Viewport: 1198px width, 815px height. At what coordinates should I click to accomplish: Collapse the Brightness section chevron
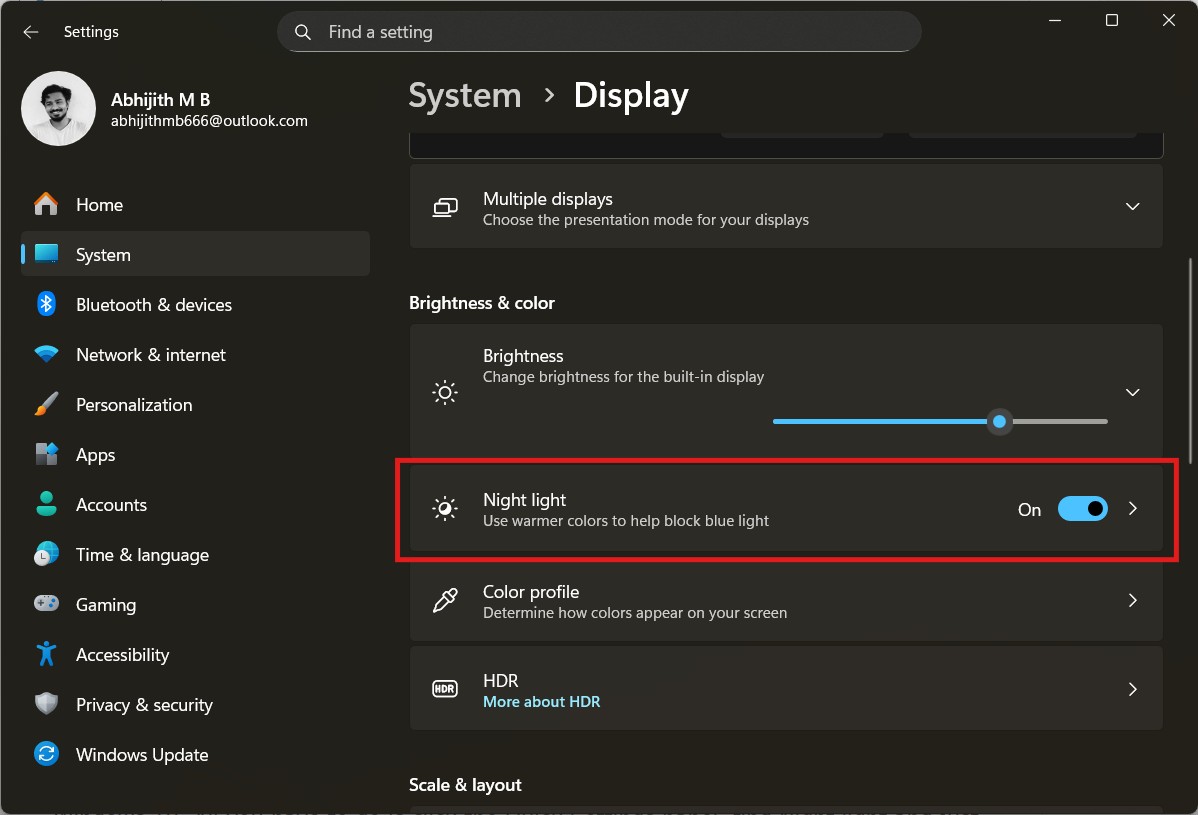click(x=1132, y=392)
